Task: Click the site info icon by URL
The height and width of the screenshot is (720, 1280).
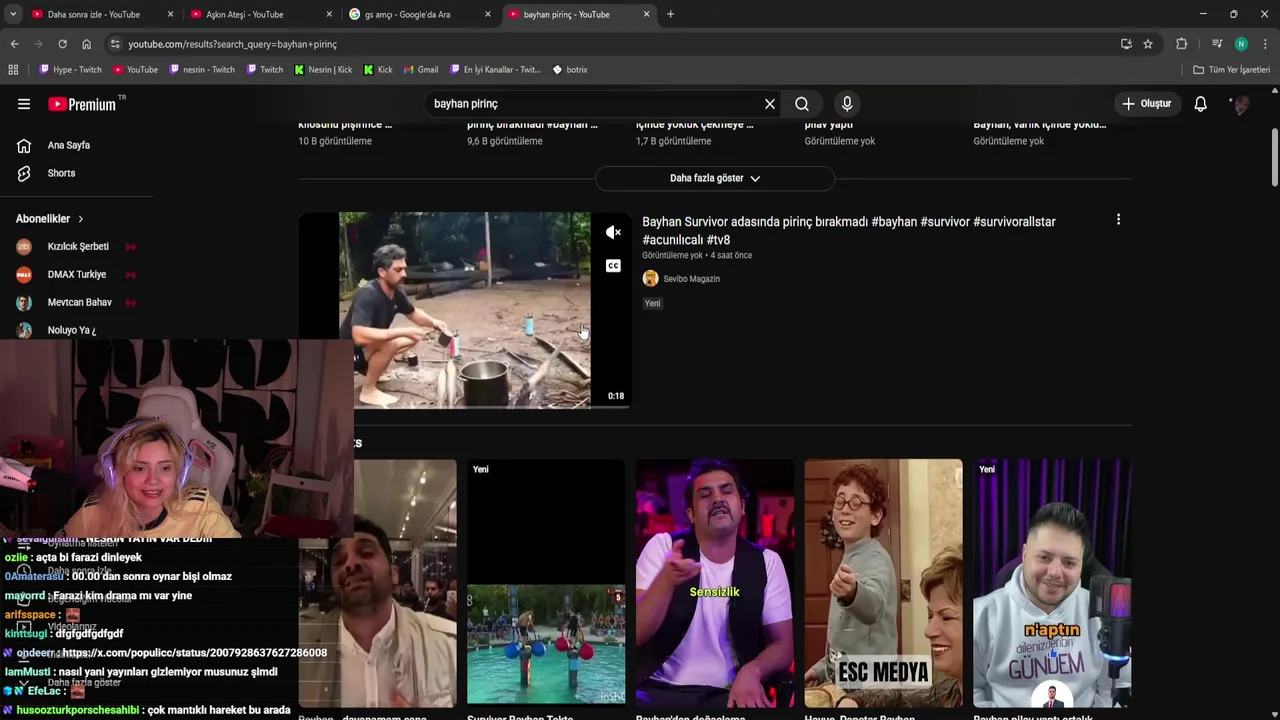Action: 115,44
